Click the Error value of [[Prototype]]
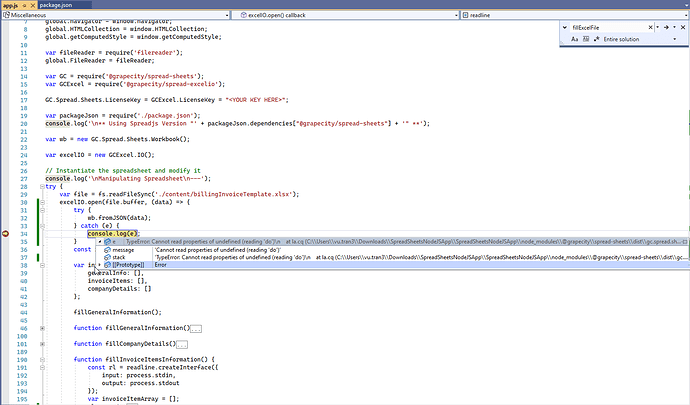This screenshot has width=690, height=405. coord(161,265)
